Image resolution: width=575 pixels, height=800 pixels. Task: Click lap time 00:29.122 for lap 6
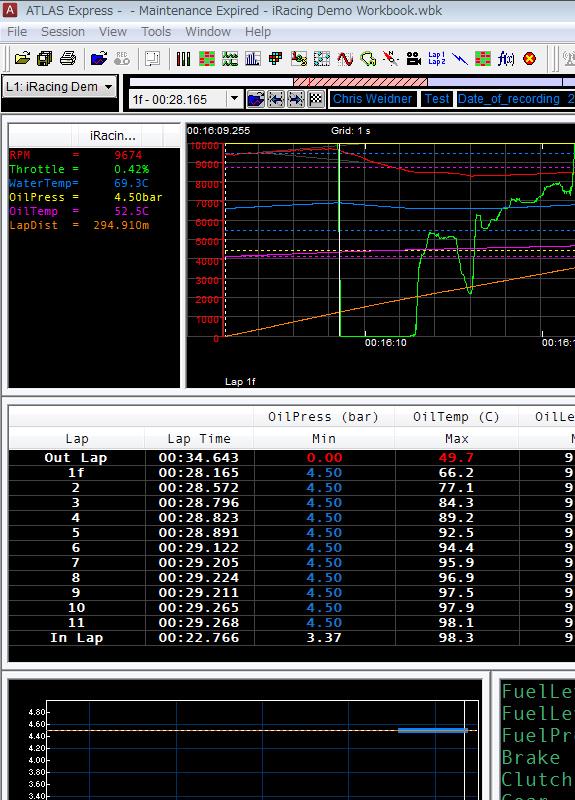tap(198, 548)
